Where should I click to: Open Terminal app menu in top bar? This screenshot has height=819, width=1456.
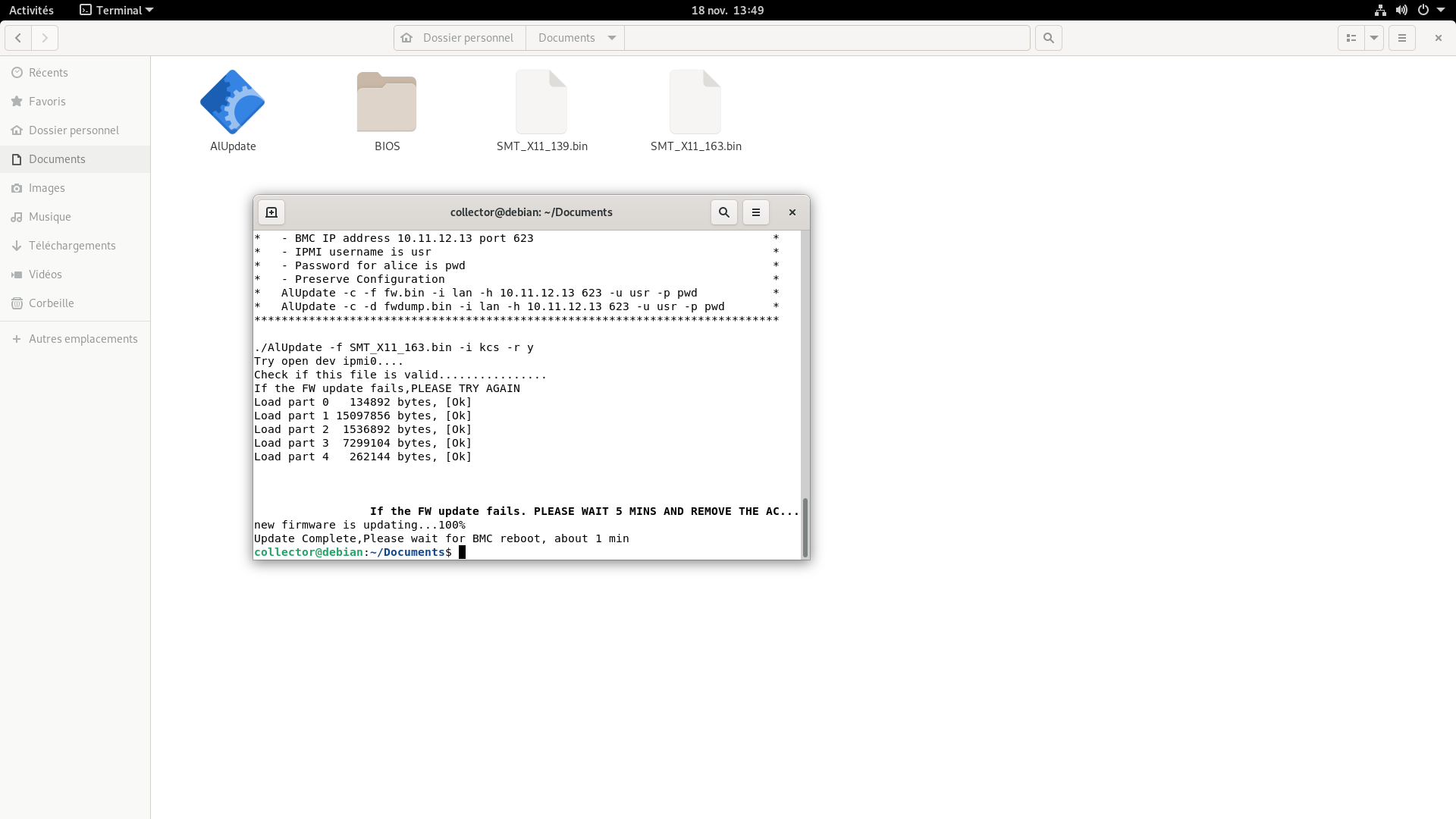(117, 10)
